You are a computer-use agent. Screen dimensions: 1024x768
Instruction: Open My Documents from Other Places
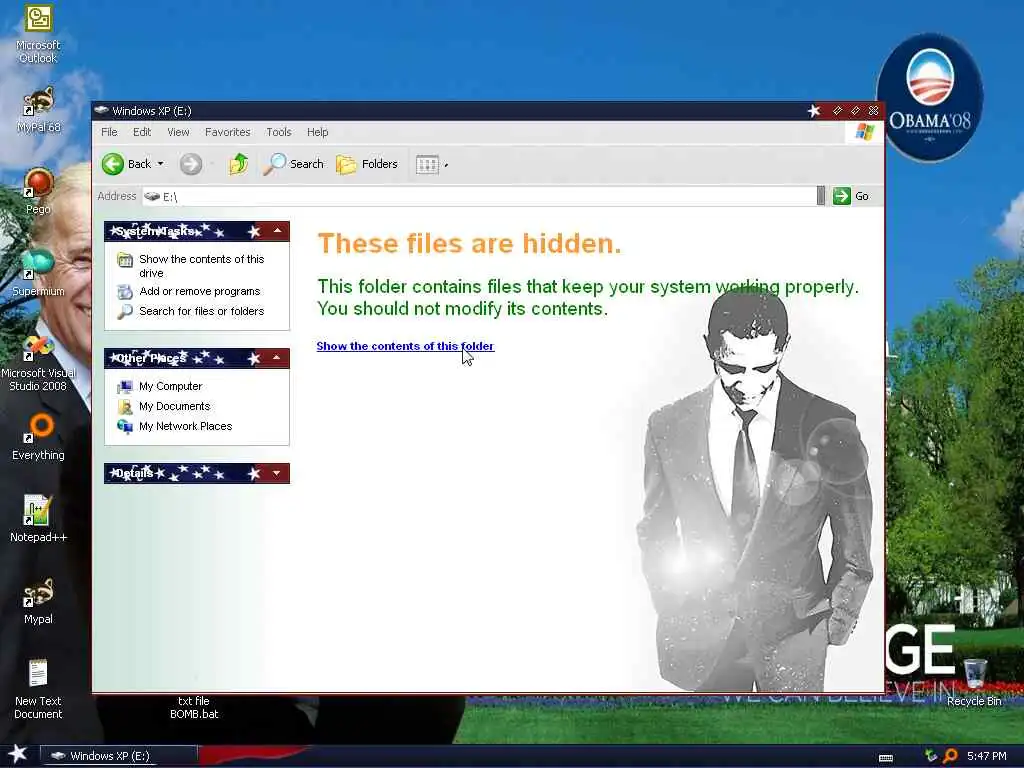click(174, 406)
